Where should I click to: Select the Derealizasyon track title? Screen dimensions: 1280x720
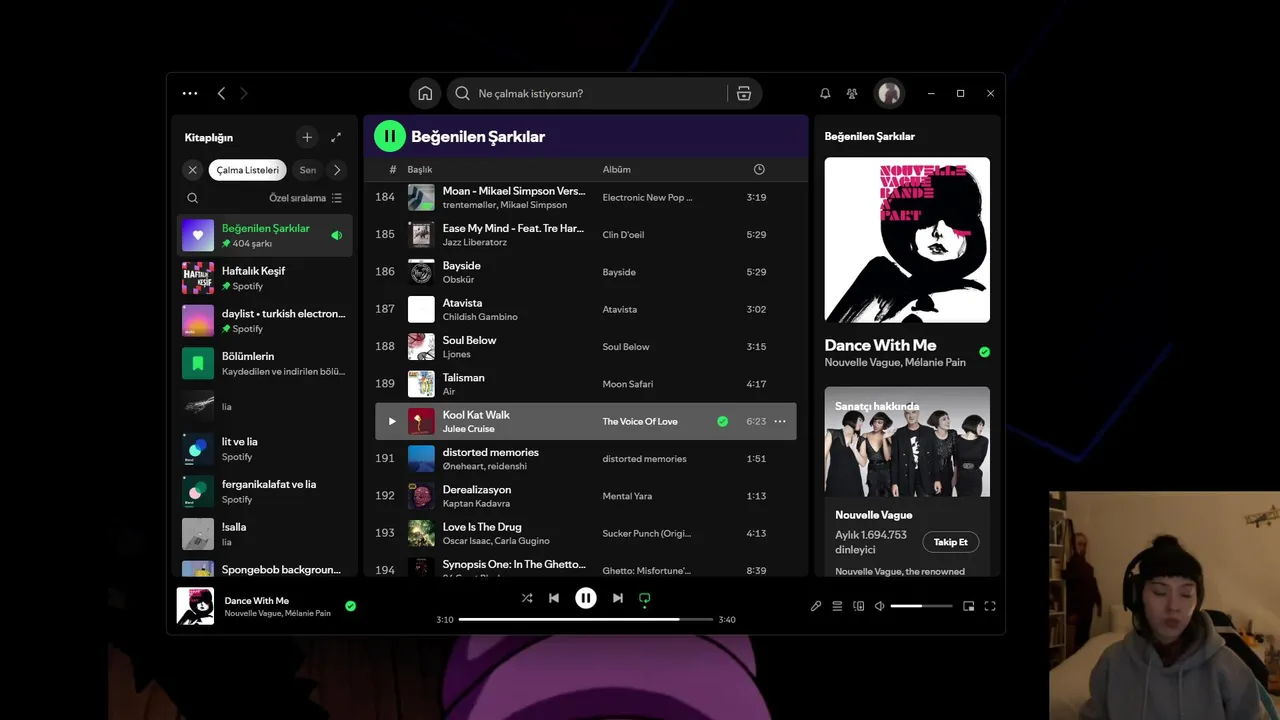click(x=477, y=489)
